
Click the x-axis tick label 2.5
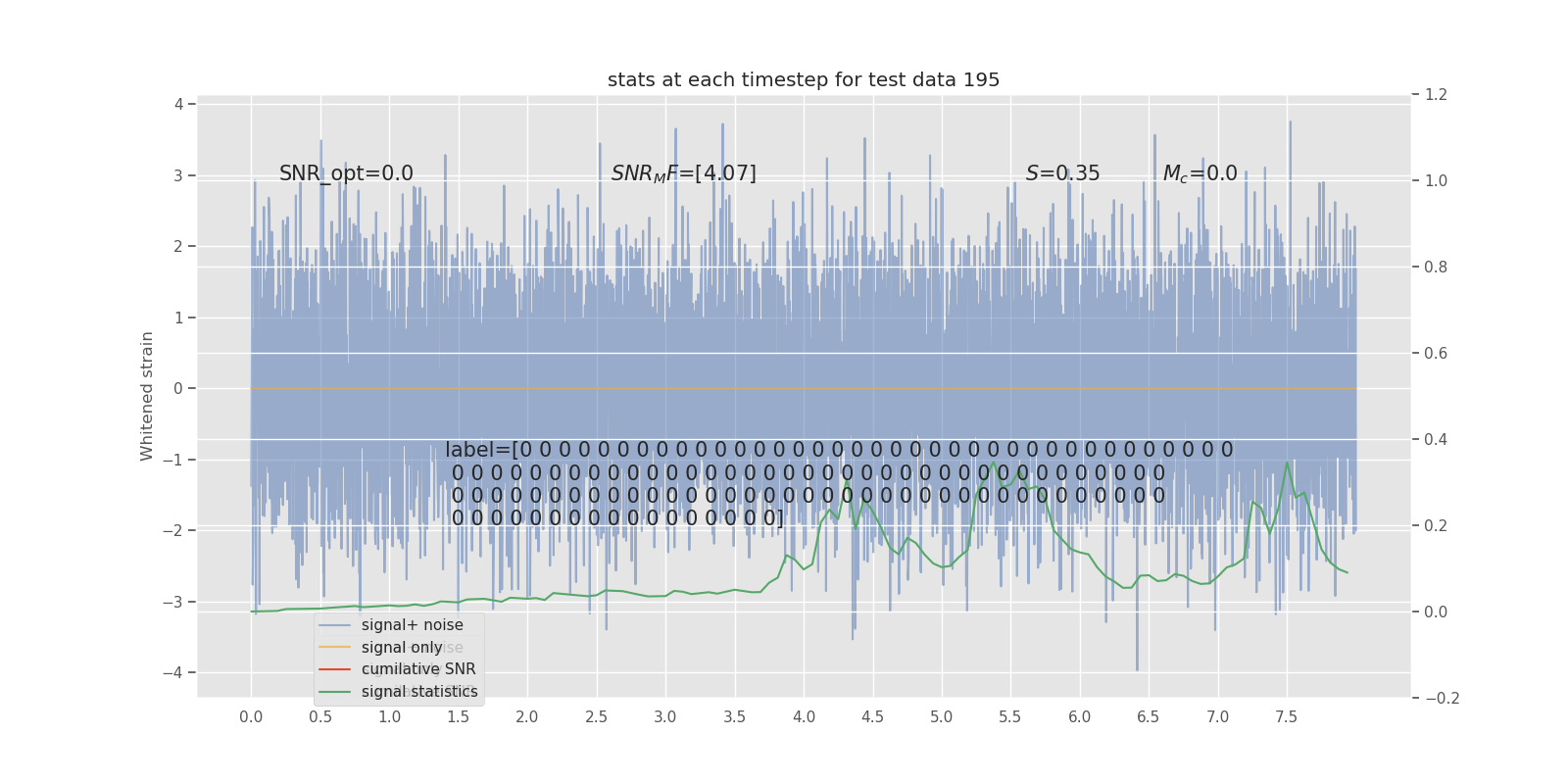tap(597, 717)
